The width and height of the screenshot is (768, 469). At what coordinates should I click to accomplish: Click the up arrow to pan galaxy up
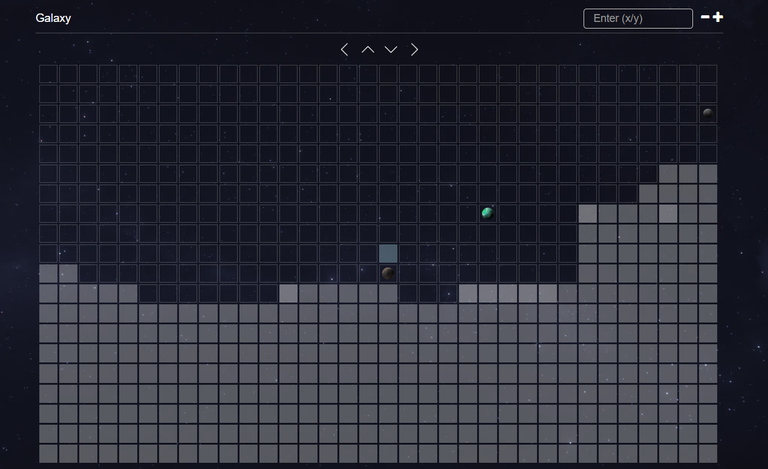[368, 49]
